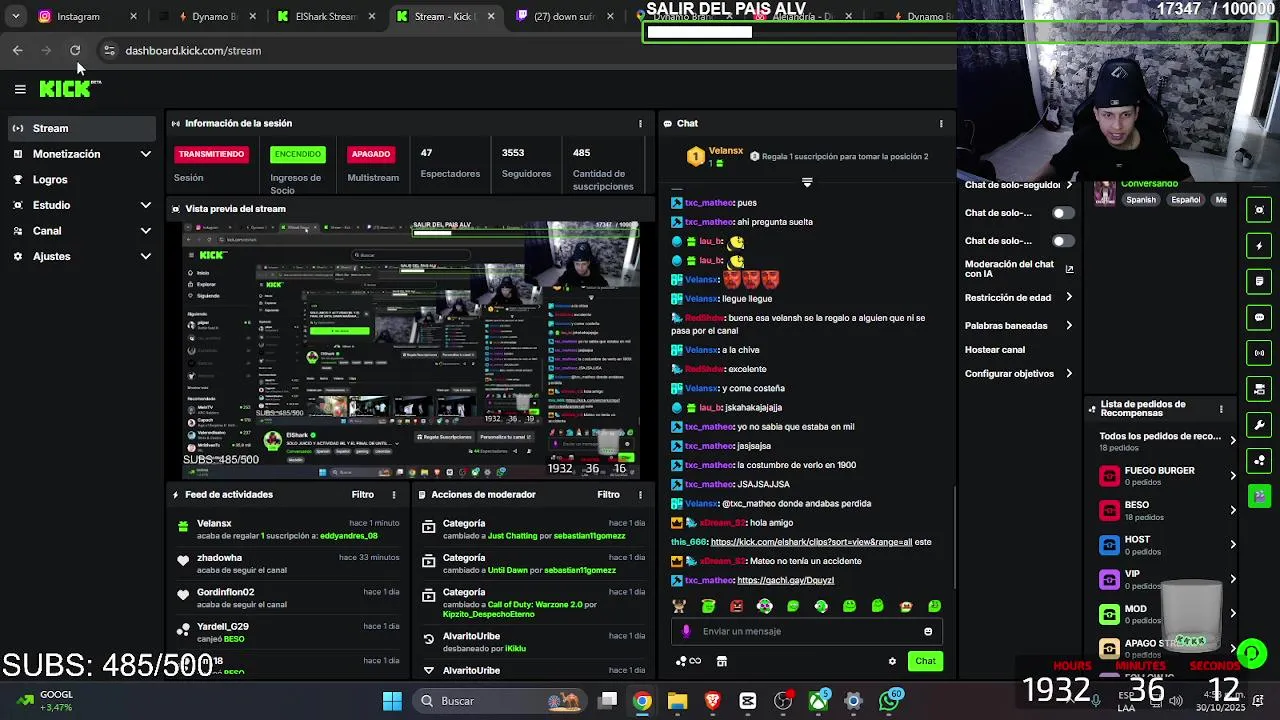Toggle ENCENDIDO Ingresos de Socio

[297, 154]
